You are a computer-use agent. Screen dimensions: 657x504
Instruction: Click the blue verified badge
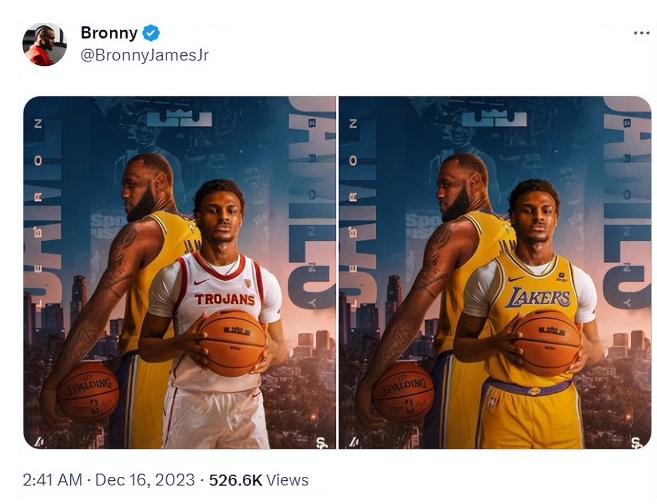coord(152,33)
